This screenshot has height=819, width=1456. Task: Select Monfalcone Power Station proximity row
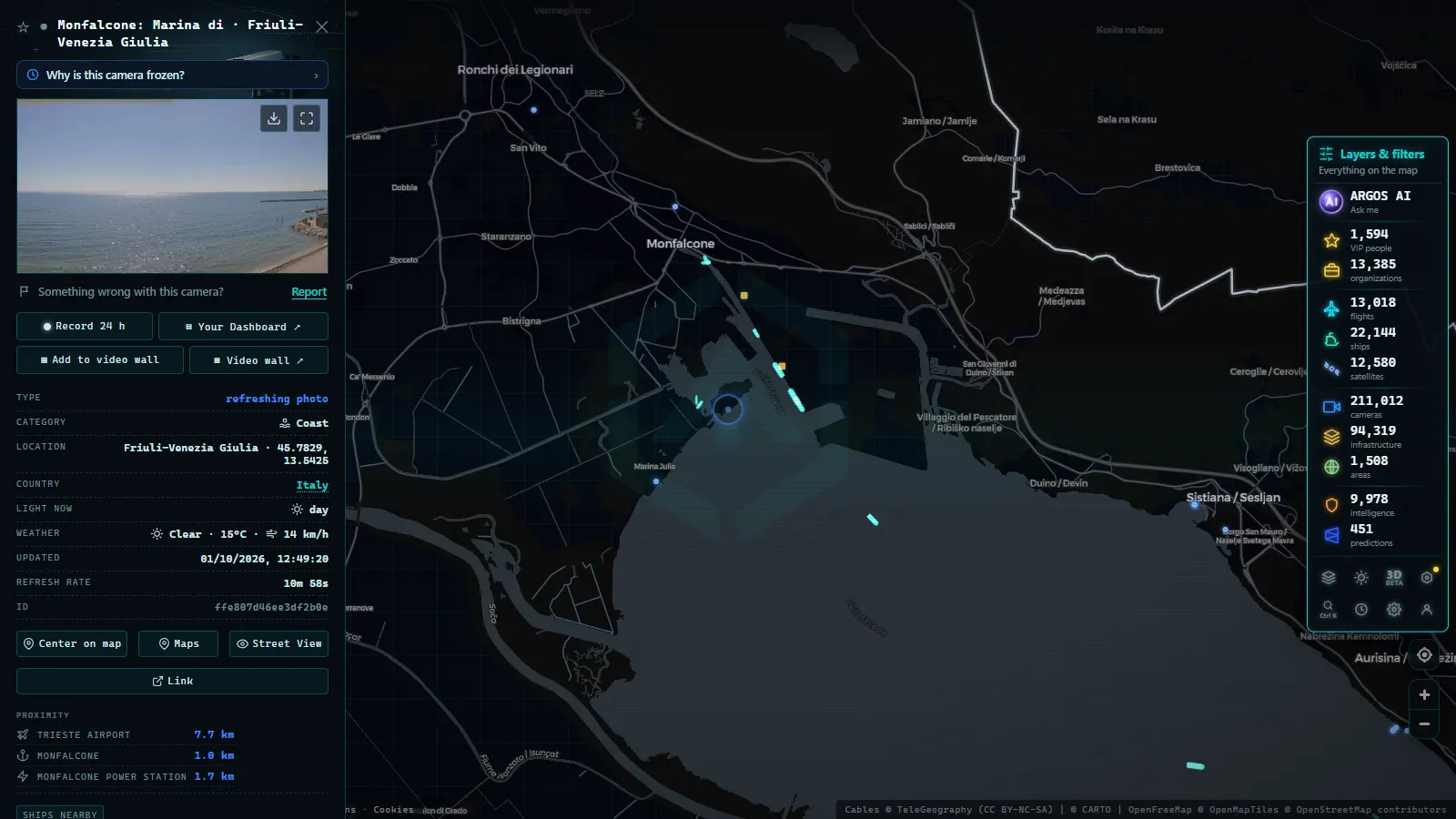126,776
